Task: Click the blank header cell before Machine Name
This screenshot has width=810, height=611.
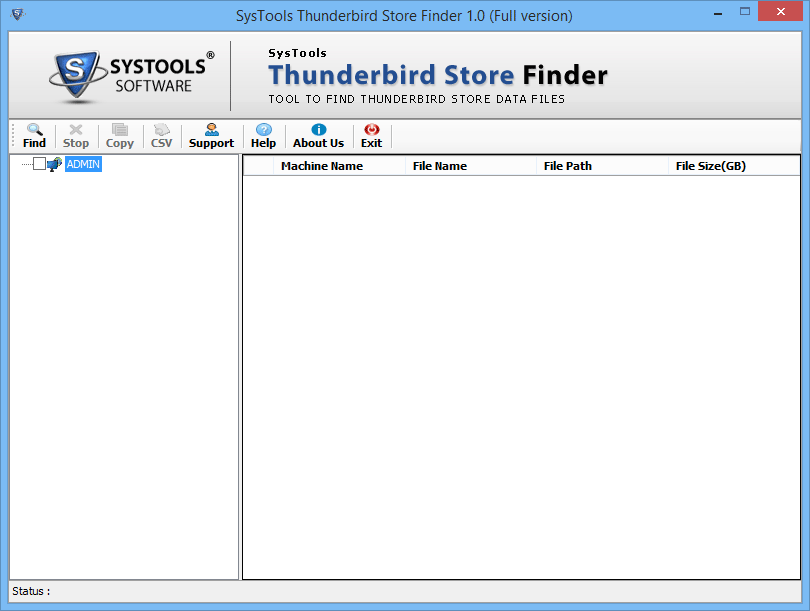Action: click(258, 166)
